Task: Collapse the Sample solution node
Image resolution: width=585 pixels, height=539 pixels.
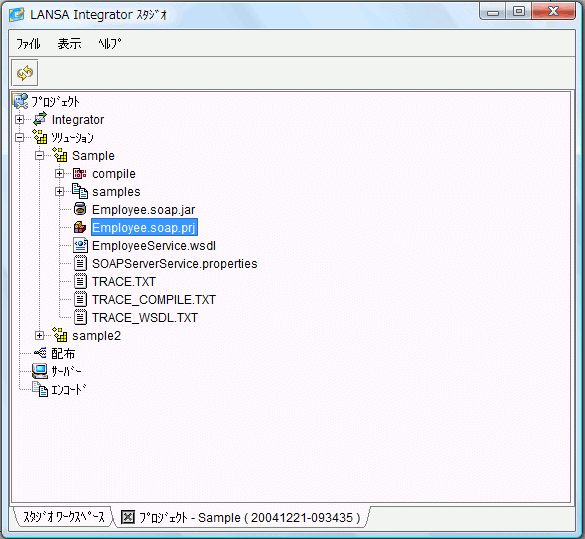Action: (40, 156)
